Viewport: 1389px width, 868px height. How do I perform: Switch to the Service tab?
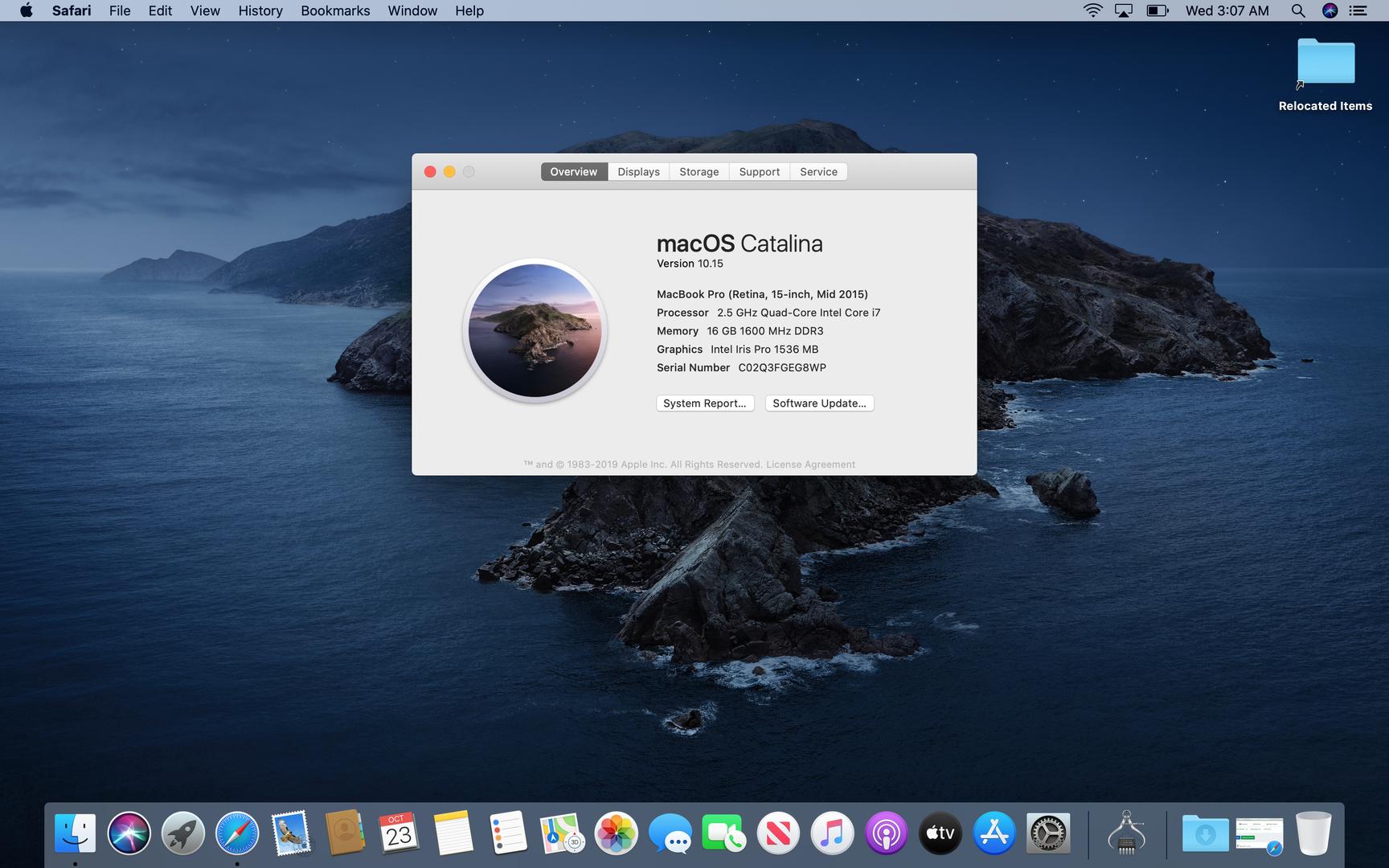pos(818,171)
